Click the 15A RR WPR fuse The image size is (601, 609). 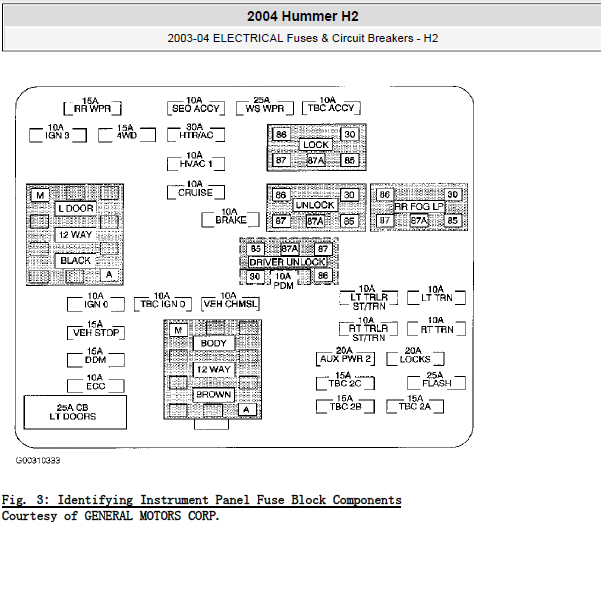[x=90, y=108]
